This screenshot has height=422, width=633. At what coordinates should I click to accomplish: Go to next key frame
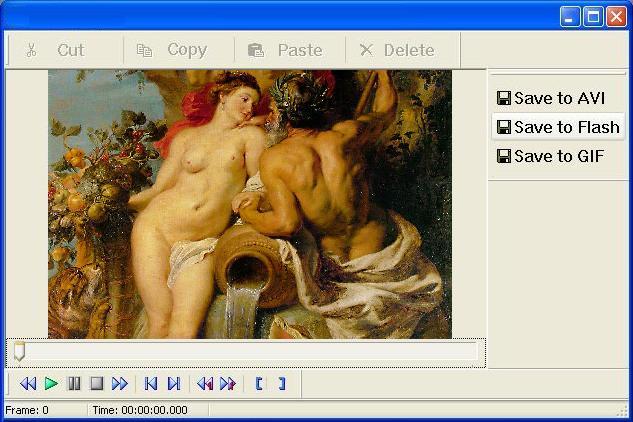228,383
